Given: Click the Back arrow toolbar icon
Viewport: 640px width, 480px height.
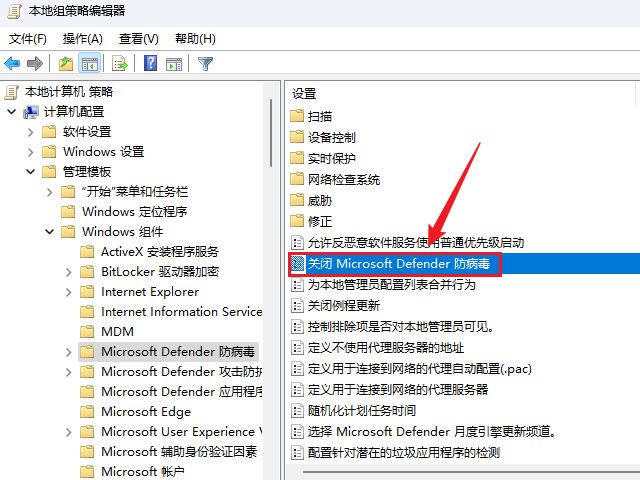Looking at the screenshot, I should tap(12, 64).
